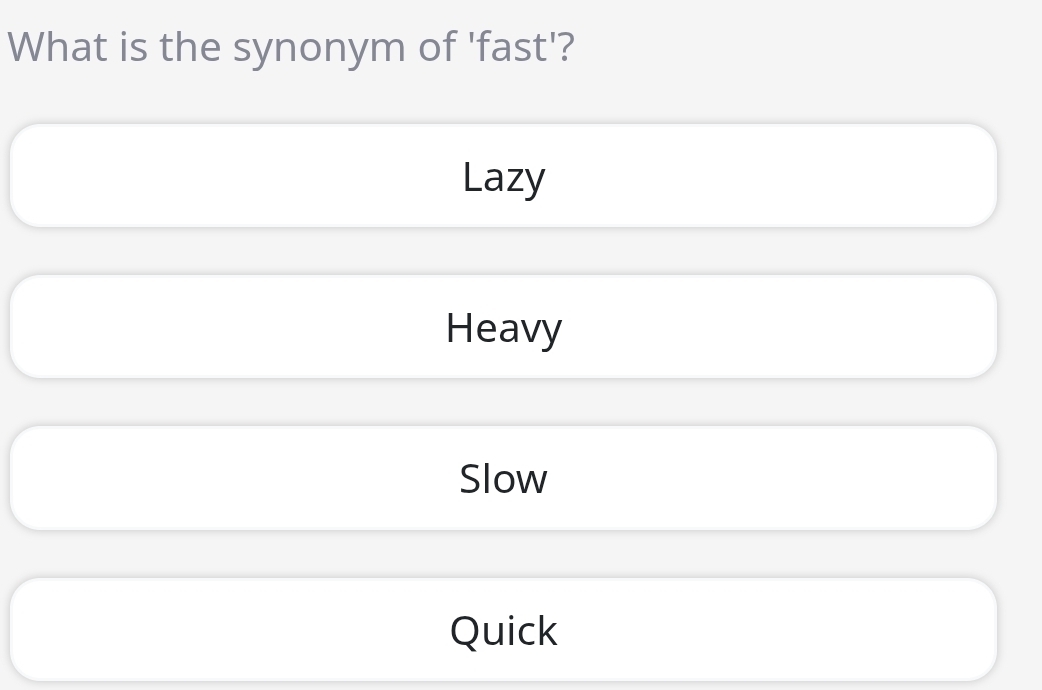Click the word 'Heavy' in its card
The width and height of the screenshot is (1042, 690).
(x=503, y=328)
